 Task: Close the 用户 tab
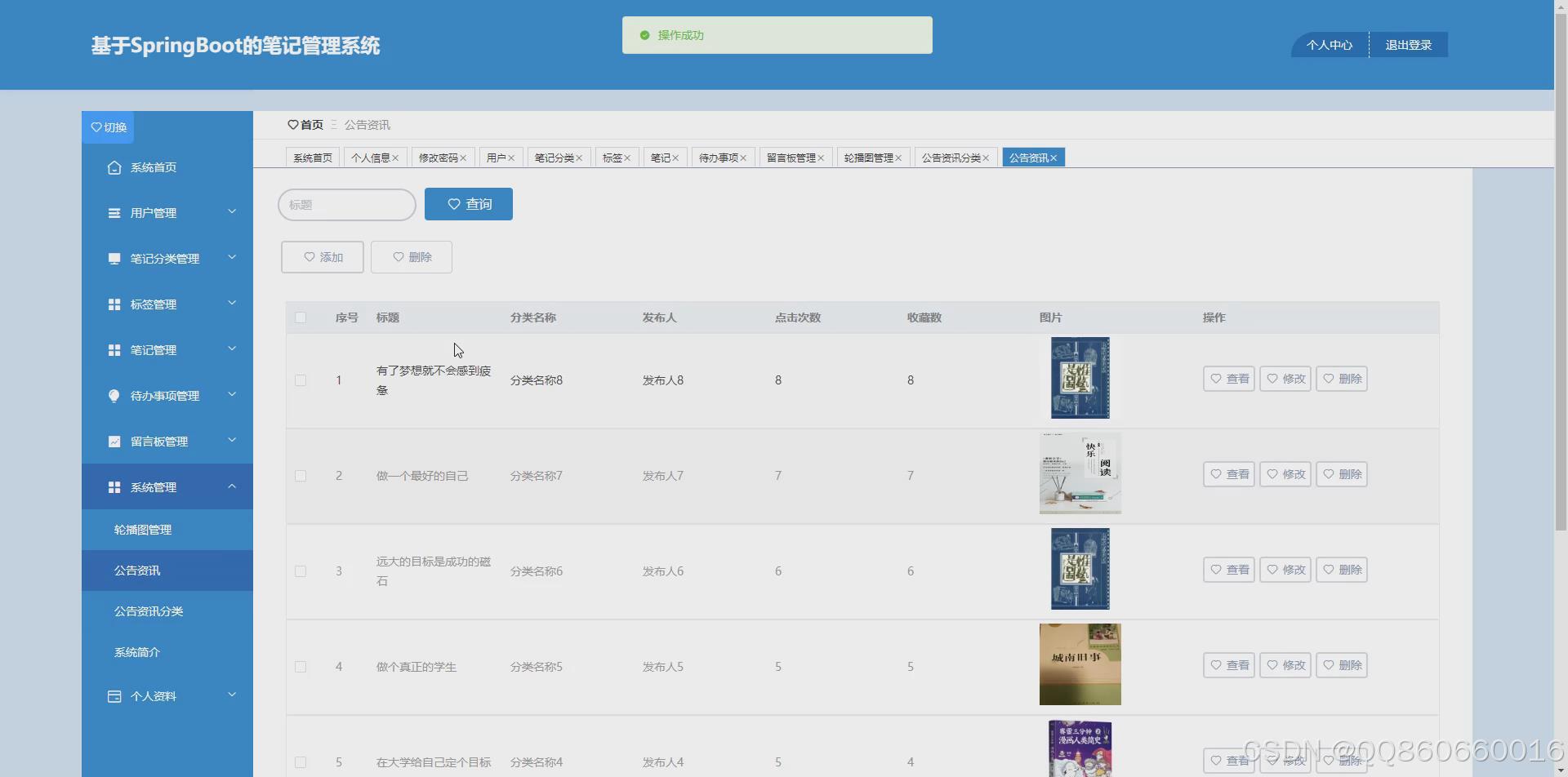[x=511, y=158]
